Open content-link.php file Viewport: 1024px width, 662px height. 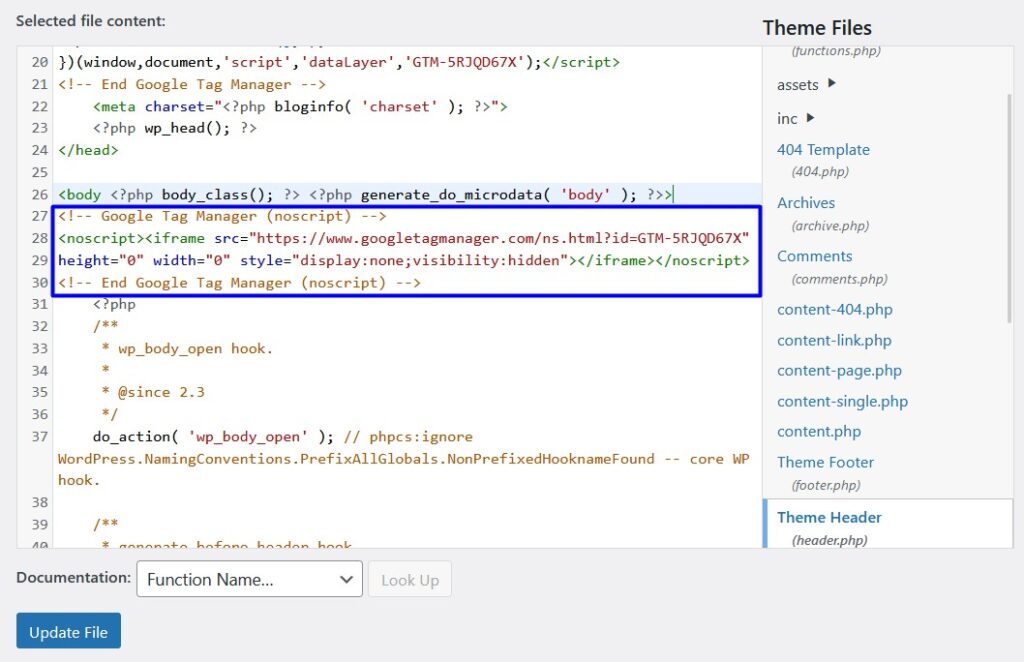(834, 340)
